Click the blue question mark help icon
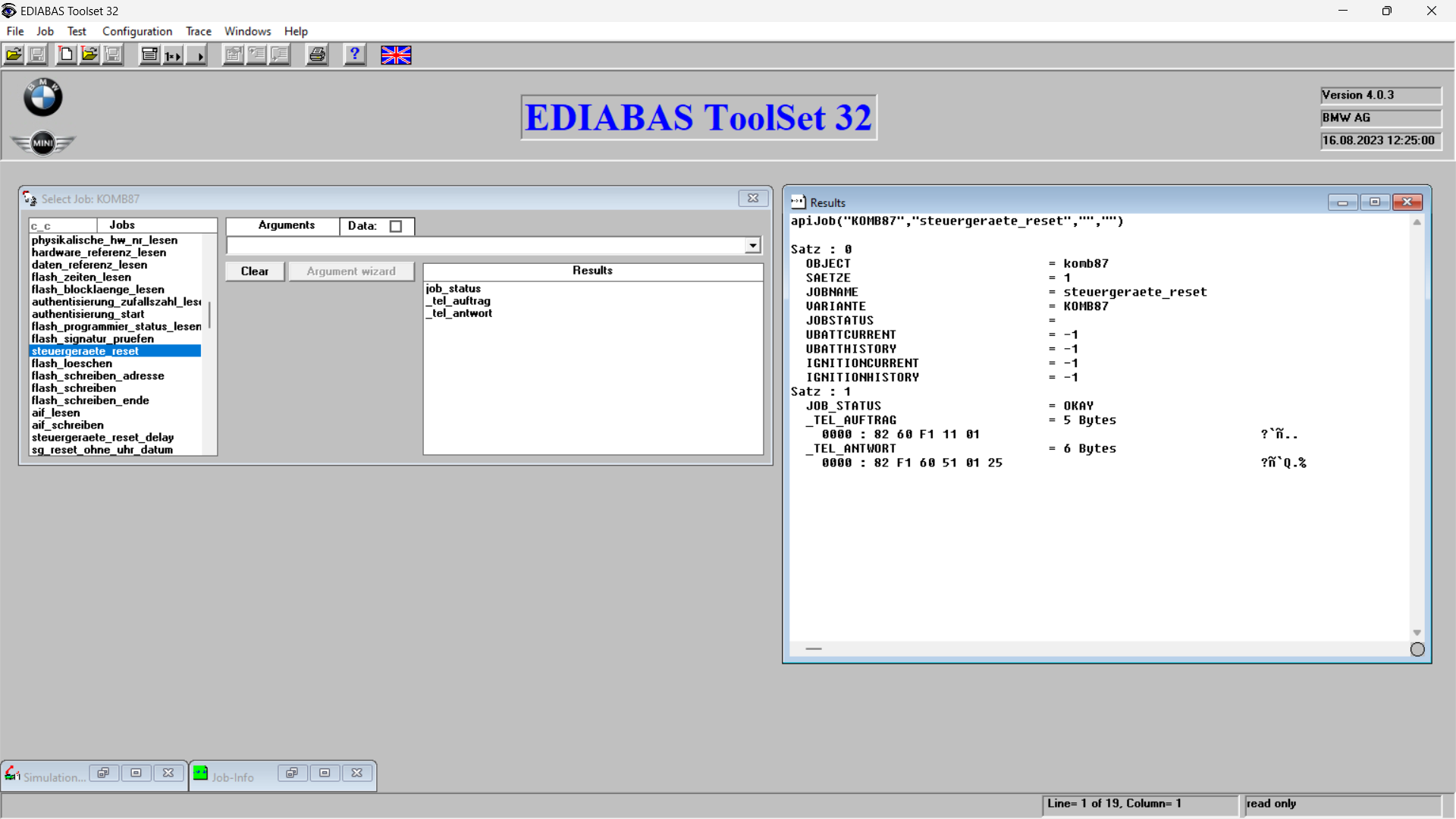Screen dimensions: 1456x819 pos(355,55)
